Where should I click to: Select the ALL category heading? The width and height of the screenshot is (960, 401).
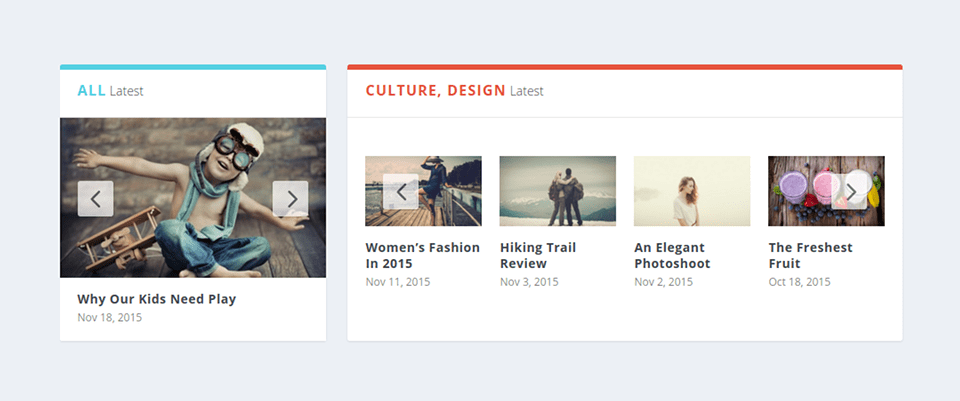pyautogui.click(x=91, y=91)
